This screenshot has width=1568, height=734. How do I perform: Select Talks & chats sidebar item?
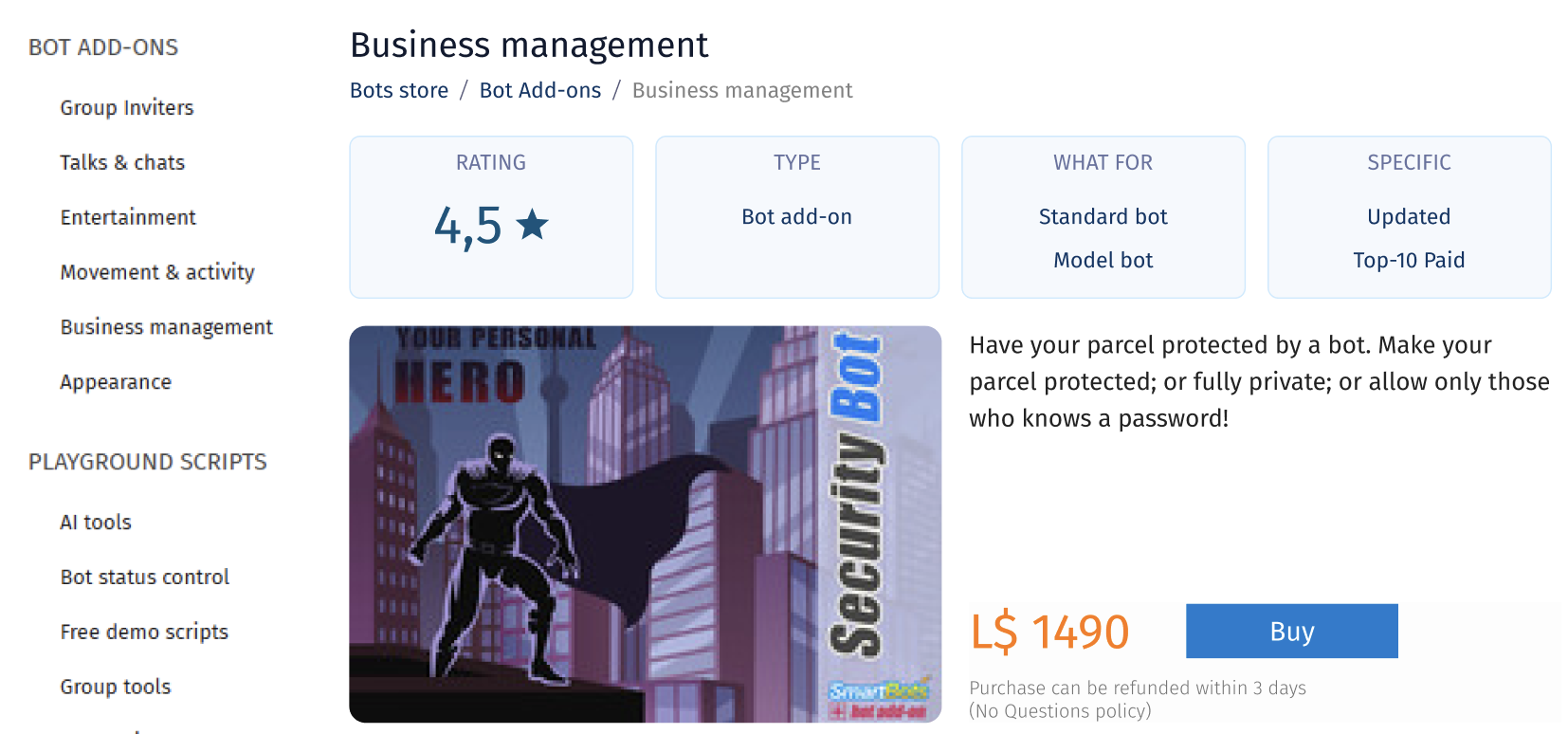121,163
